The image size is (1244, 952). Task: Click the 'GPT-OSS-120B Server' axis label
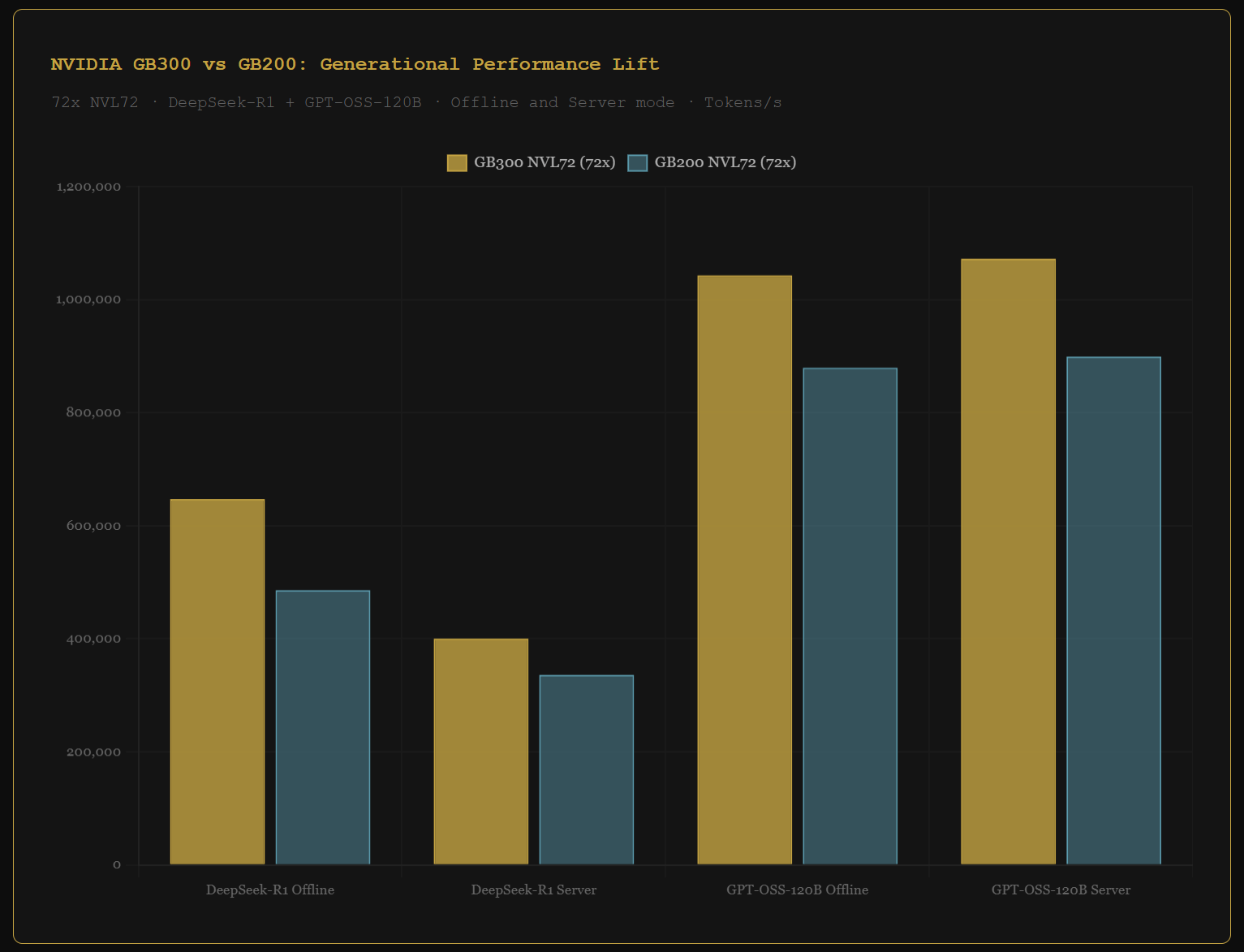click(x=1061, y=890)
